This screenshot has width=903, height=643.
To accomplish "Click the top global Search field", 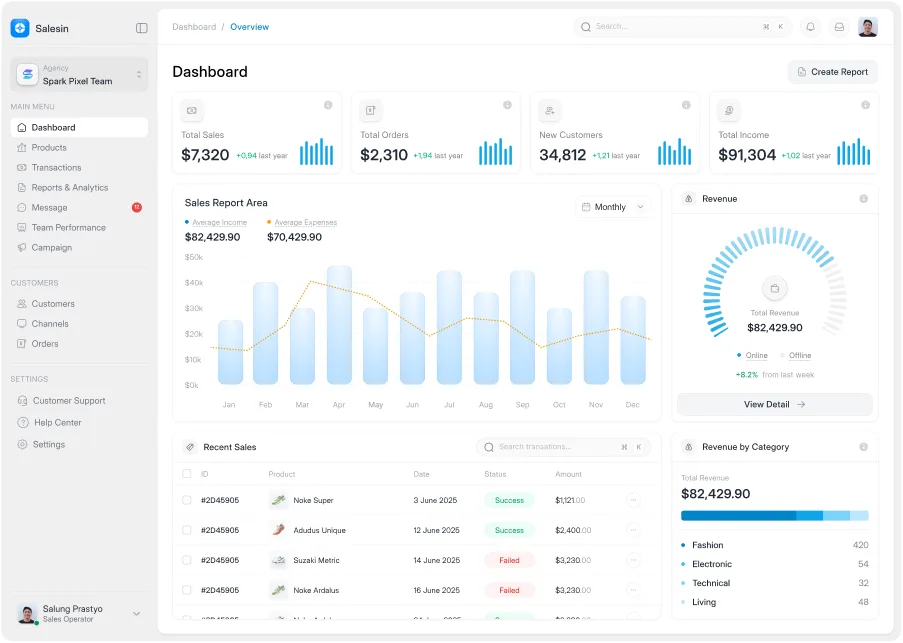I will [x=682, y=27].
